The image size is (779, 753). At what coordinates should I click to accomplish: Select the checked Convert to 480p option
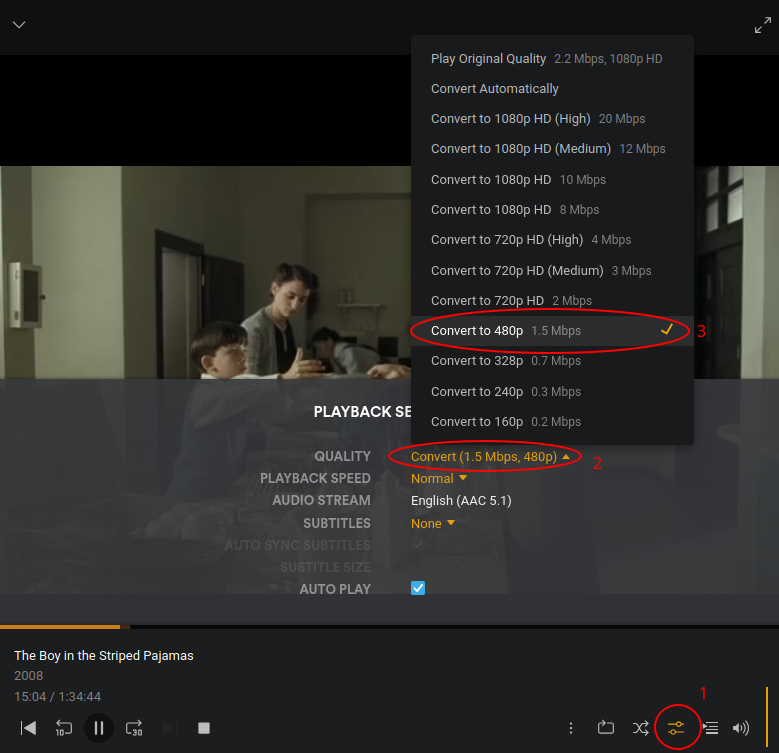[x=552, y=331]
